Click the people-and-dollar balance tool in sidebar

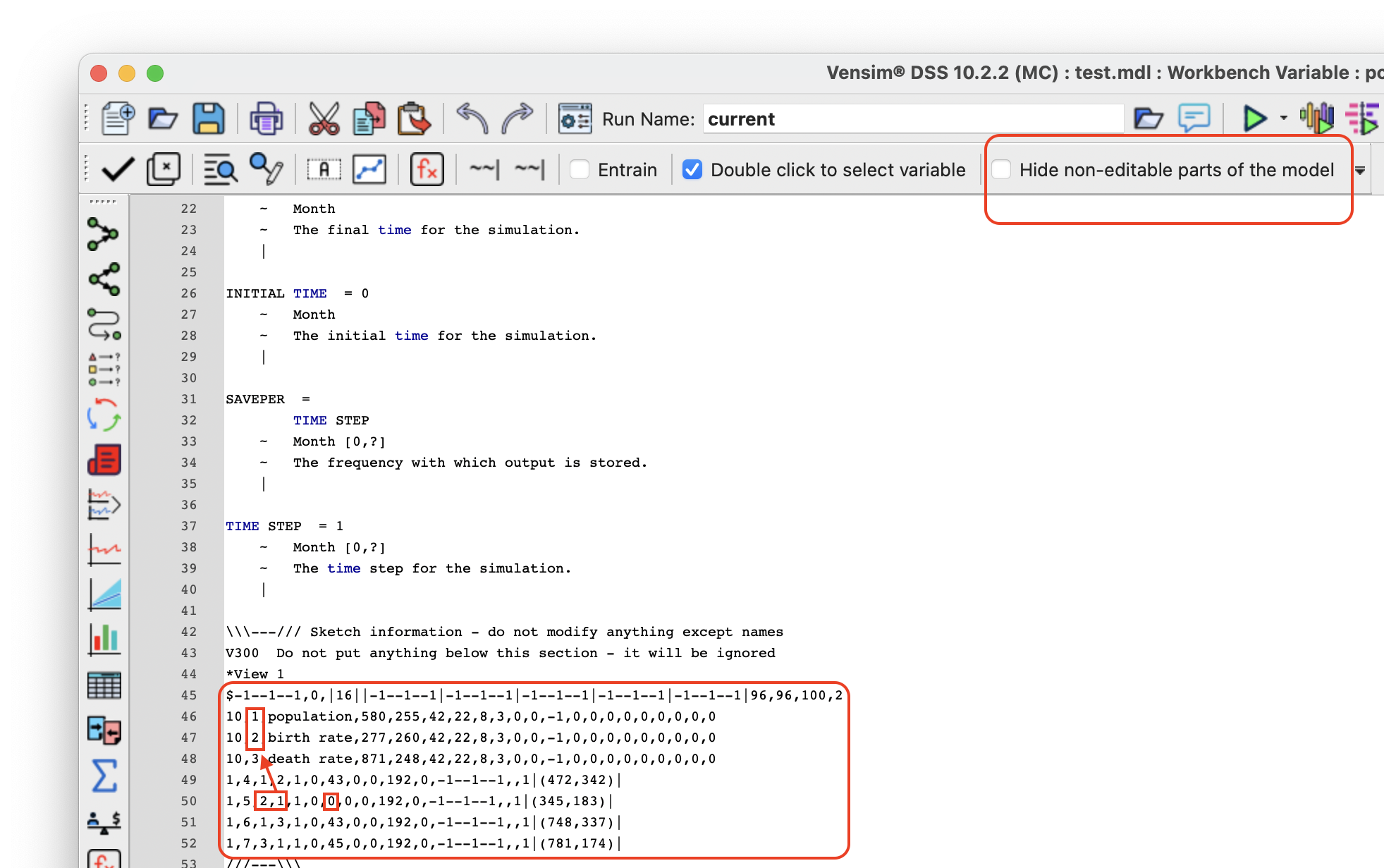tap(104, 821)
